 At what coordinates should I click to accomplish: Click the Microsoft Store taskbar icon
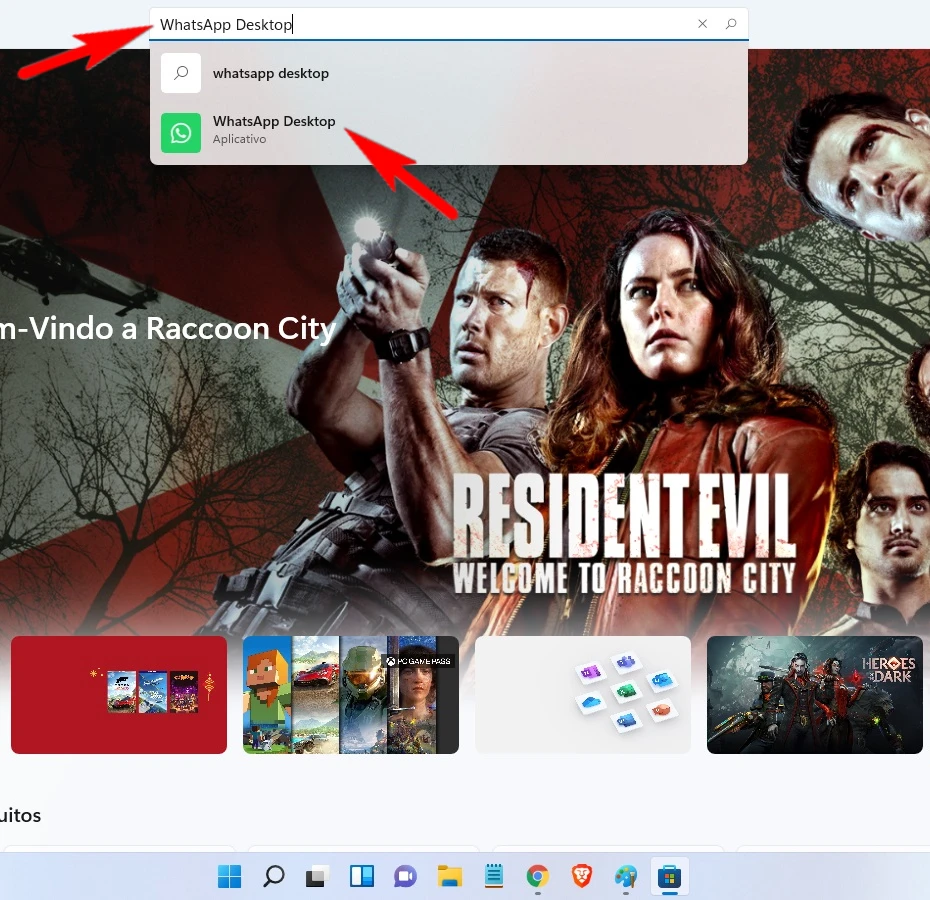click(670, 876)
